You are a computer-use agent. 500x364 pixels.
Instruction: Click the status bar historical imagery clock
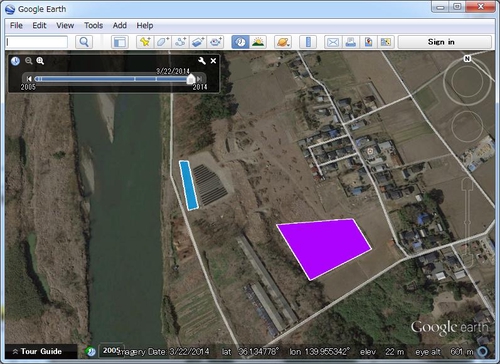pos(90,351)
